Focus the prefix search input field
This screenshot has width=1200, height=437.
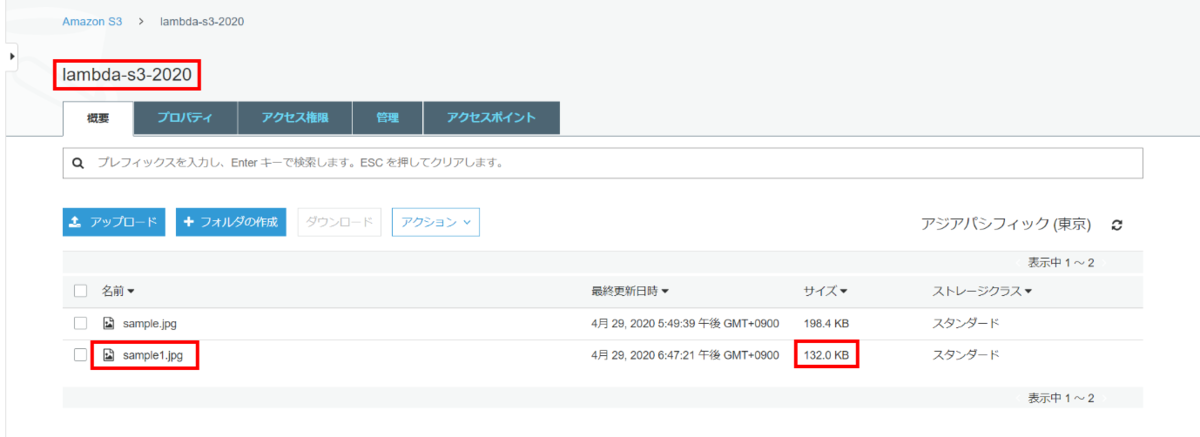click(602, 162)
